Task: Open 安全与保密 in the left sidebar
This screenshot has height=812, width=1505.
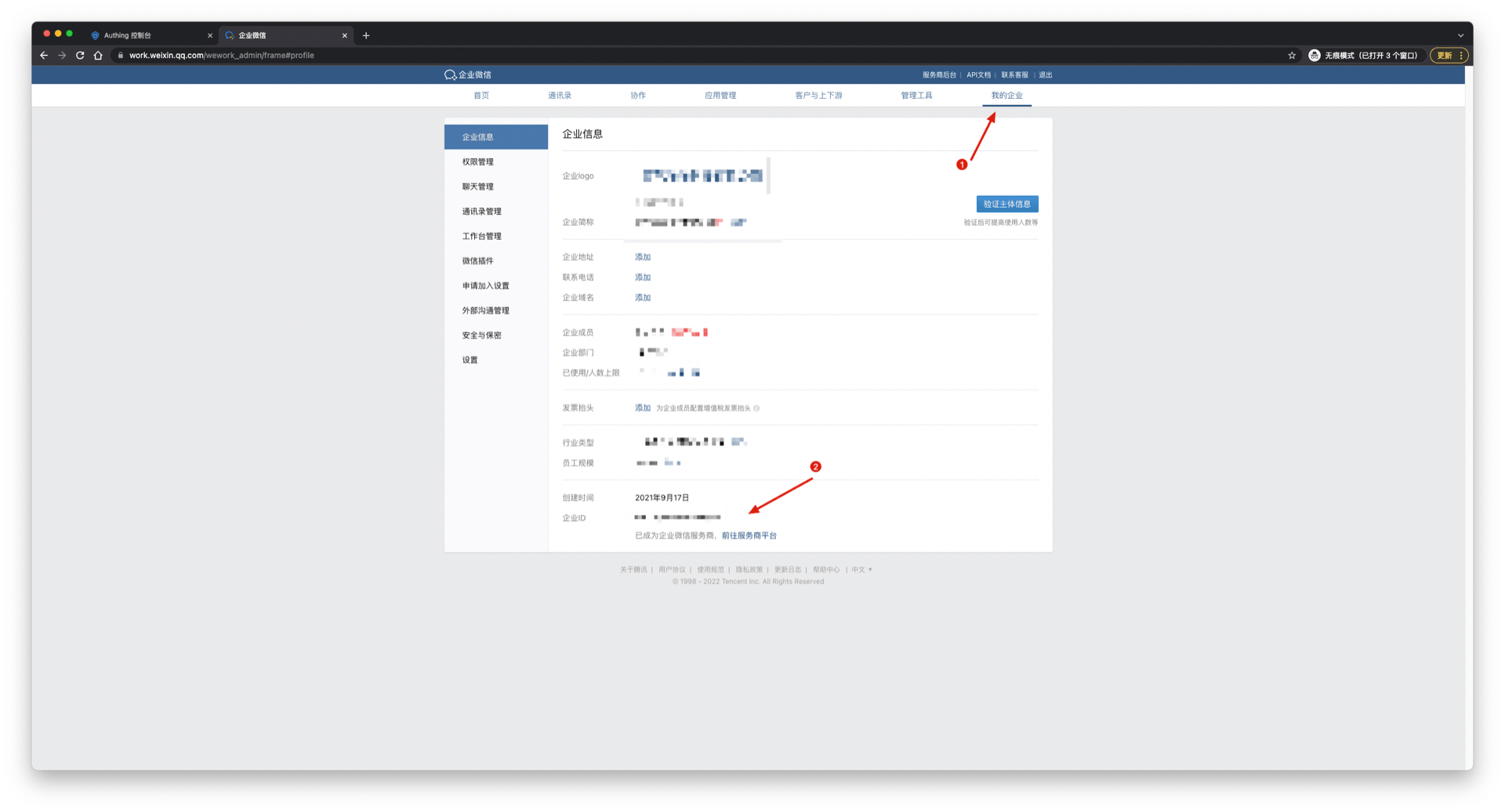Action: 481,335
